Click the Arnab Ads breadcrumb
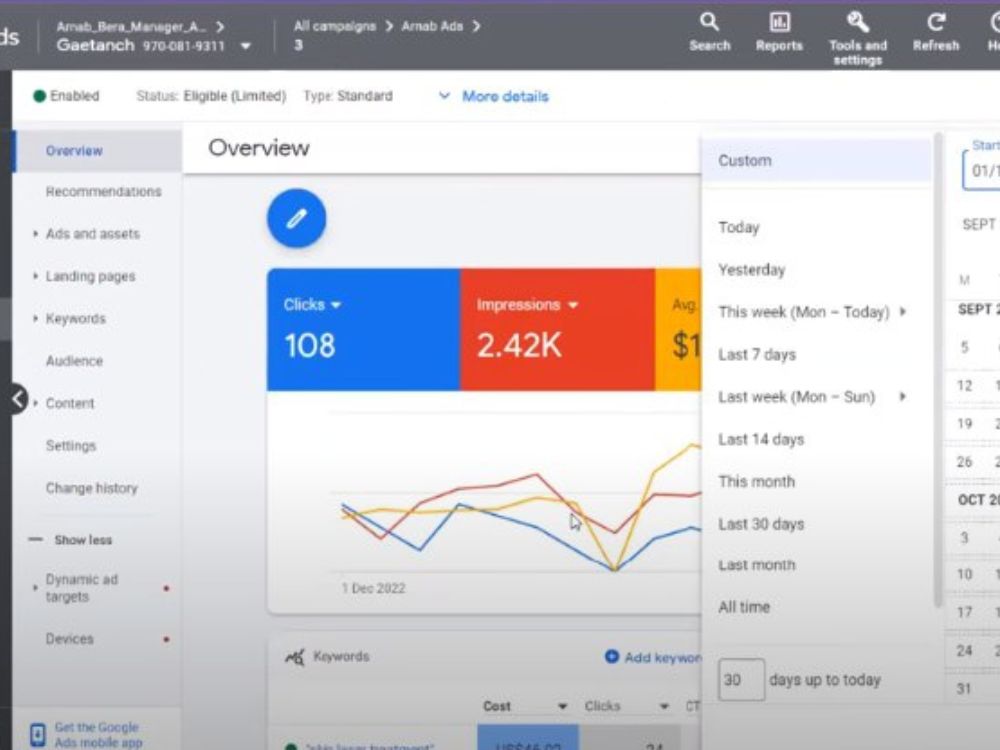Viewport: 1000px width, 750px height. click(432, 26)
